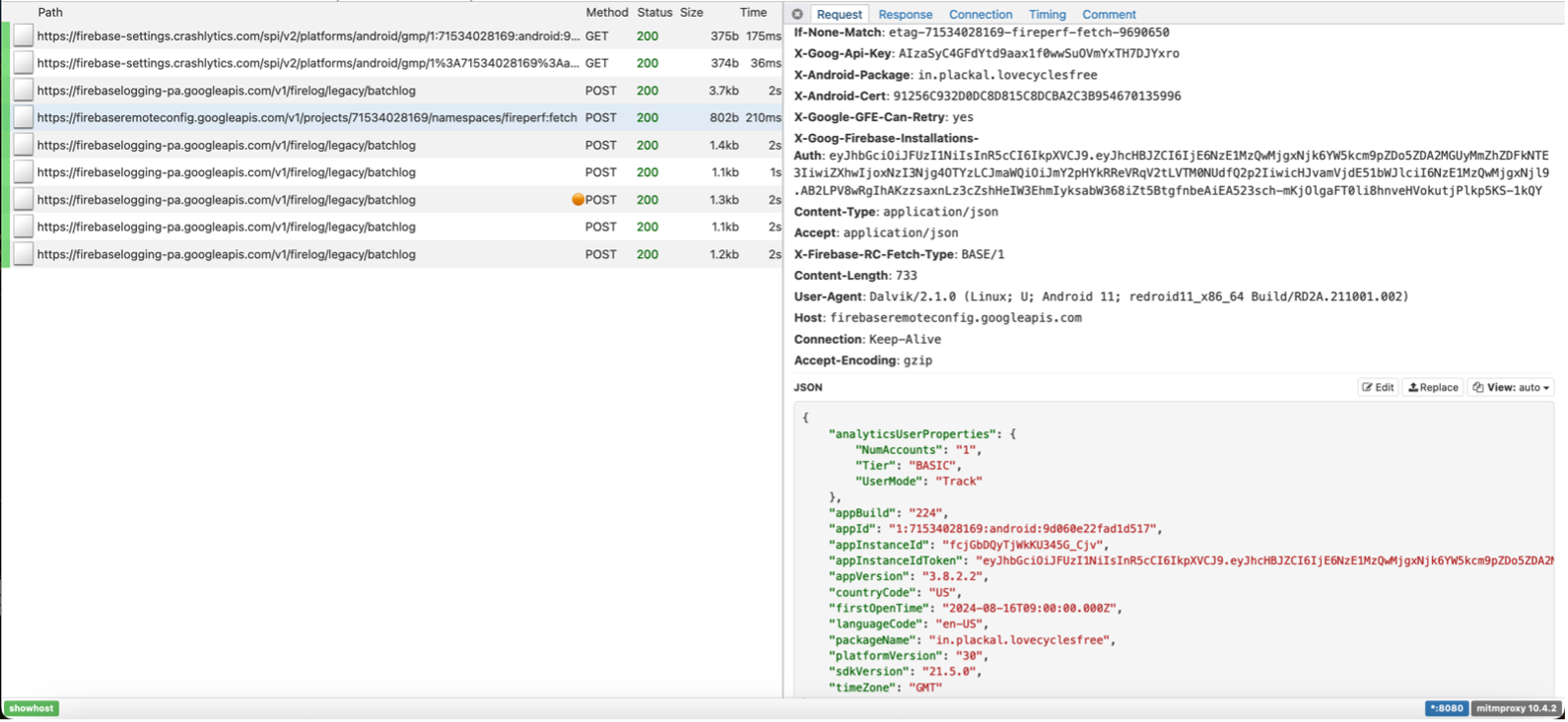Click the showhost indicator in the footer

[32, 708]
